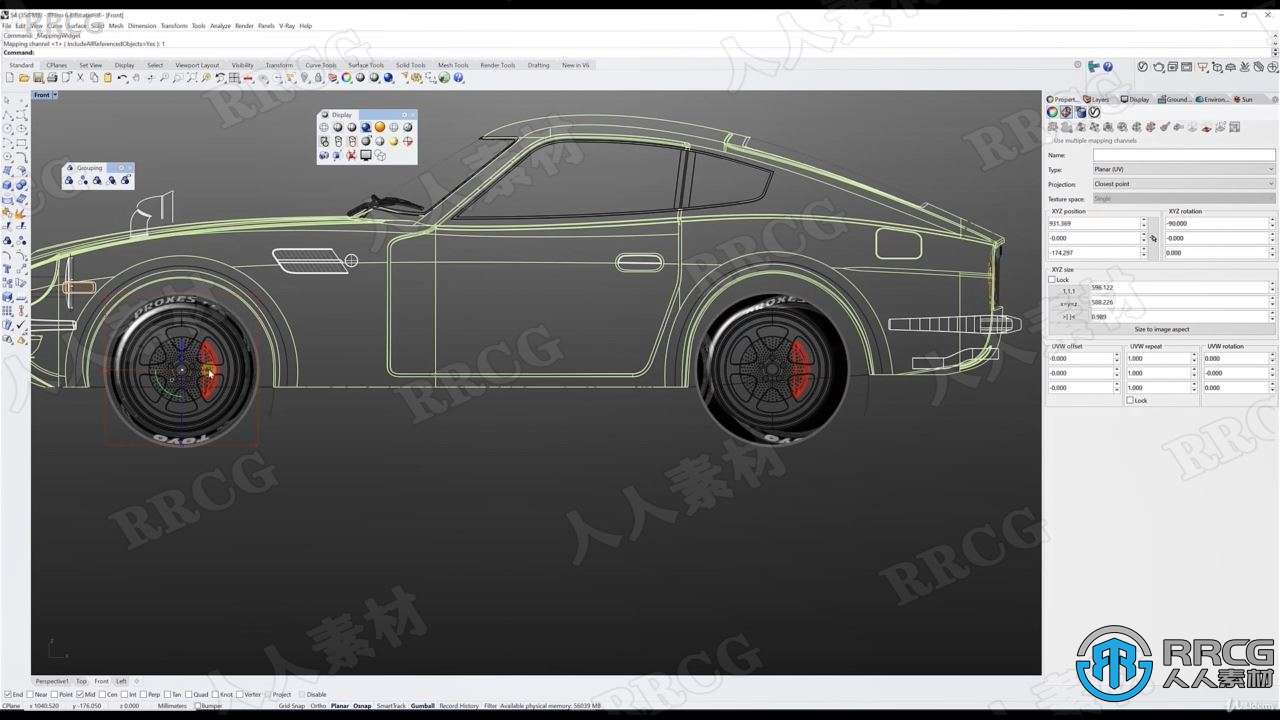This screenshot has height=720, width=1280.
Task: Open the File menu
Action: (6, 26)
